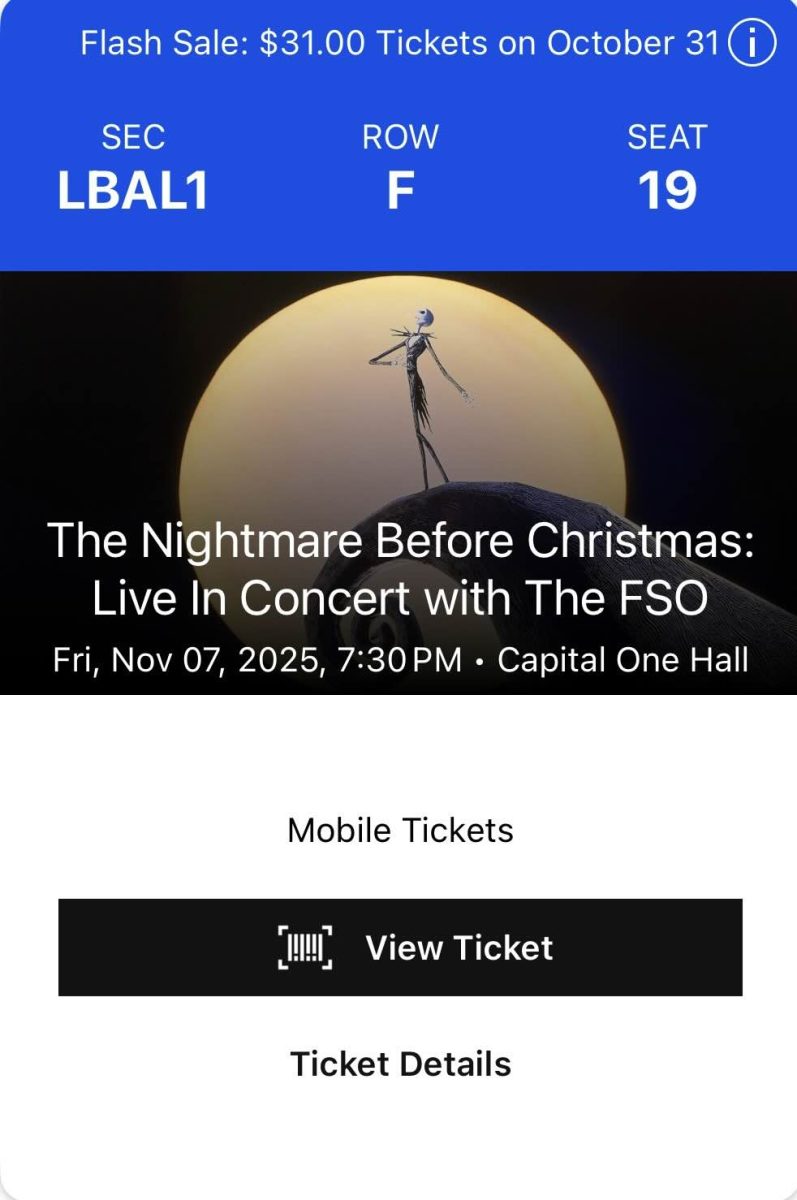Click the SEC section label

pos(133,137)
